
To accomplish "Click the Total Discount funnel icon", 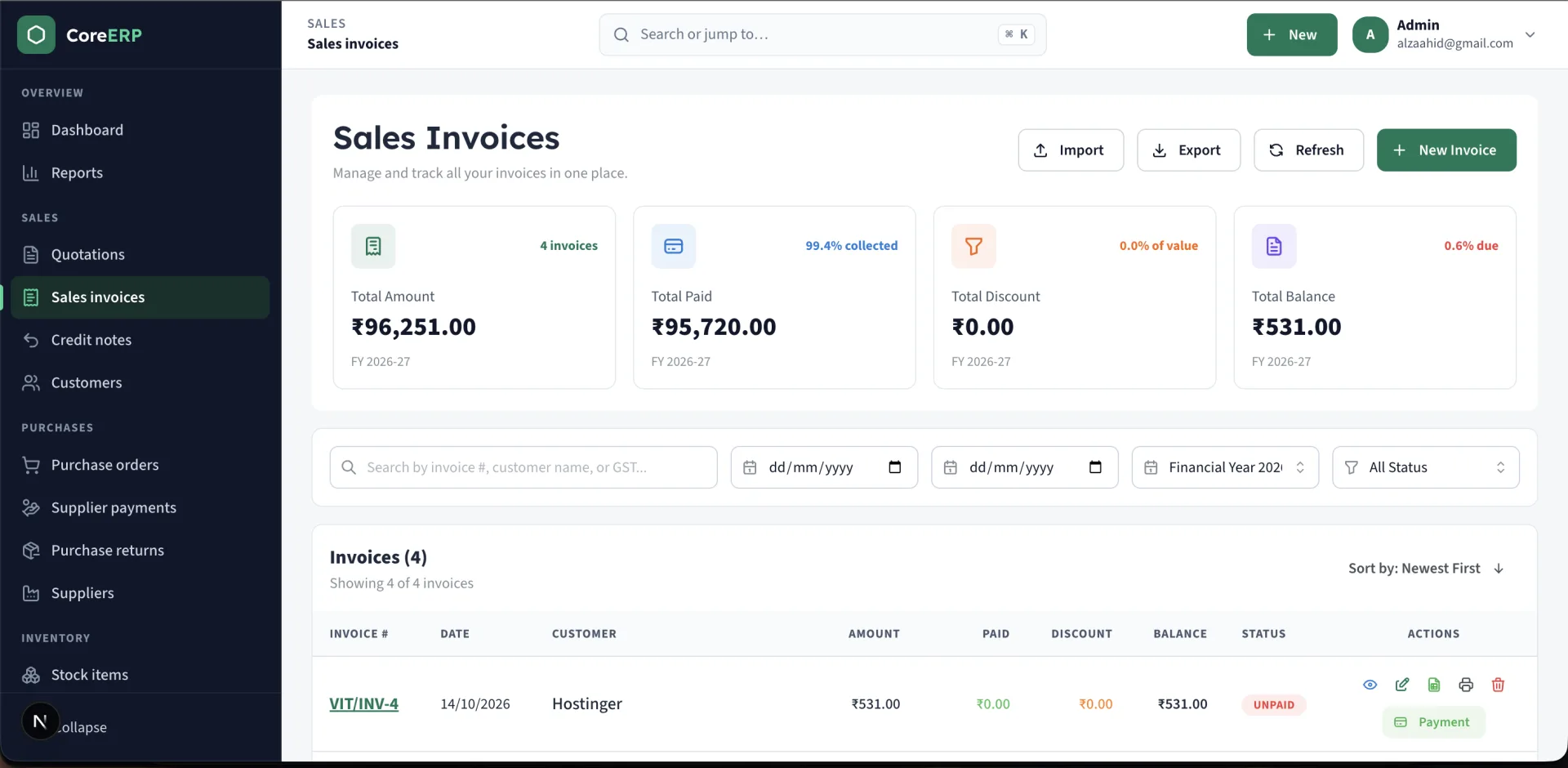I will [973, 246].
